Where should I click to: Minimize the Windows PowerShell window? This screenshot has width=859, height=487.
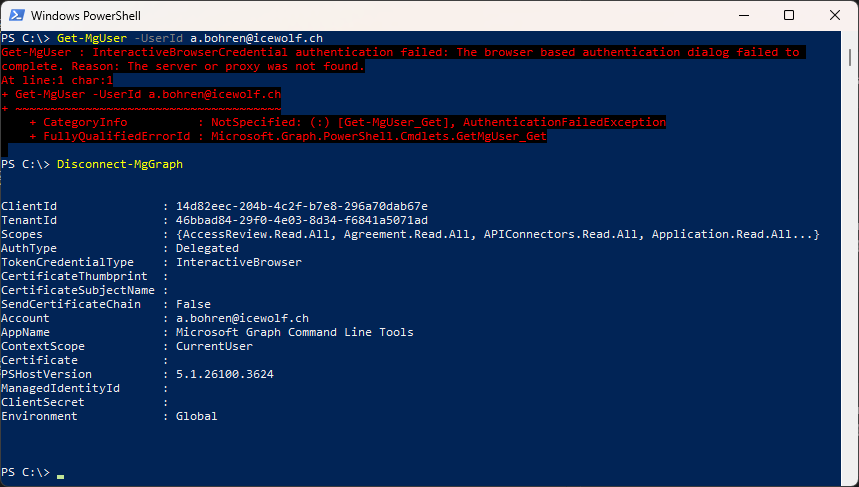[x=743, y=15]
